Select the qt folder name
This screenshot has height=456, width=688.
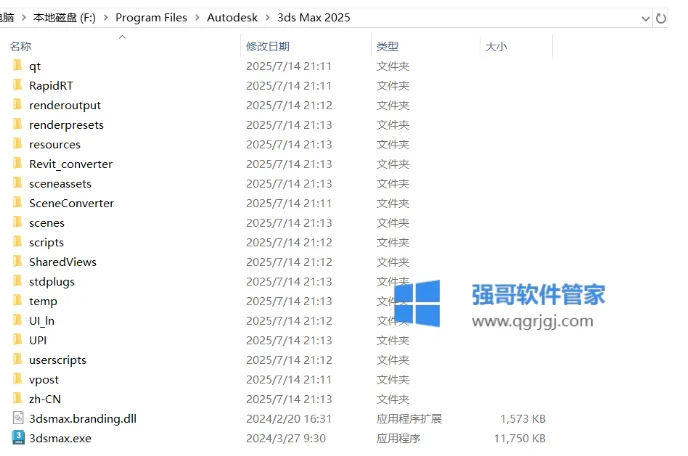tap(35, 66)
